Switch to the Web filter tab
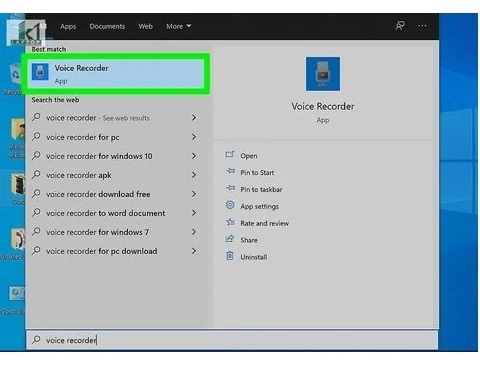This screenshot has height=376, width=480. 146,26
